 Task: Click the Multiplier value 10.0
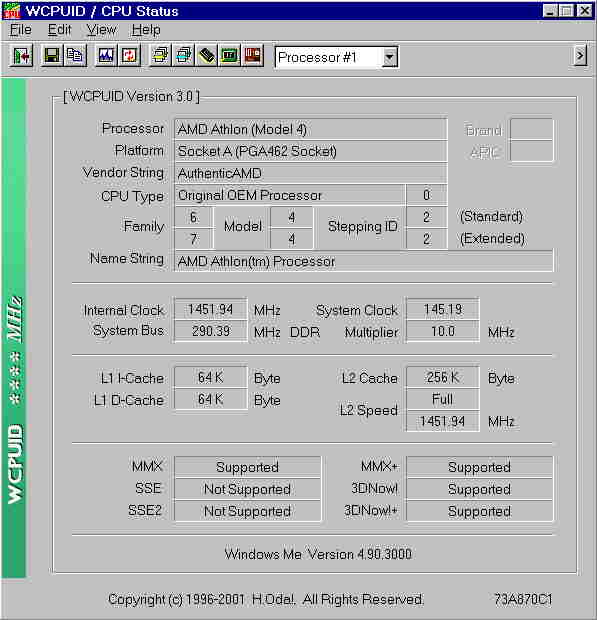(443, 331)
